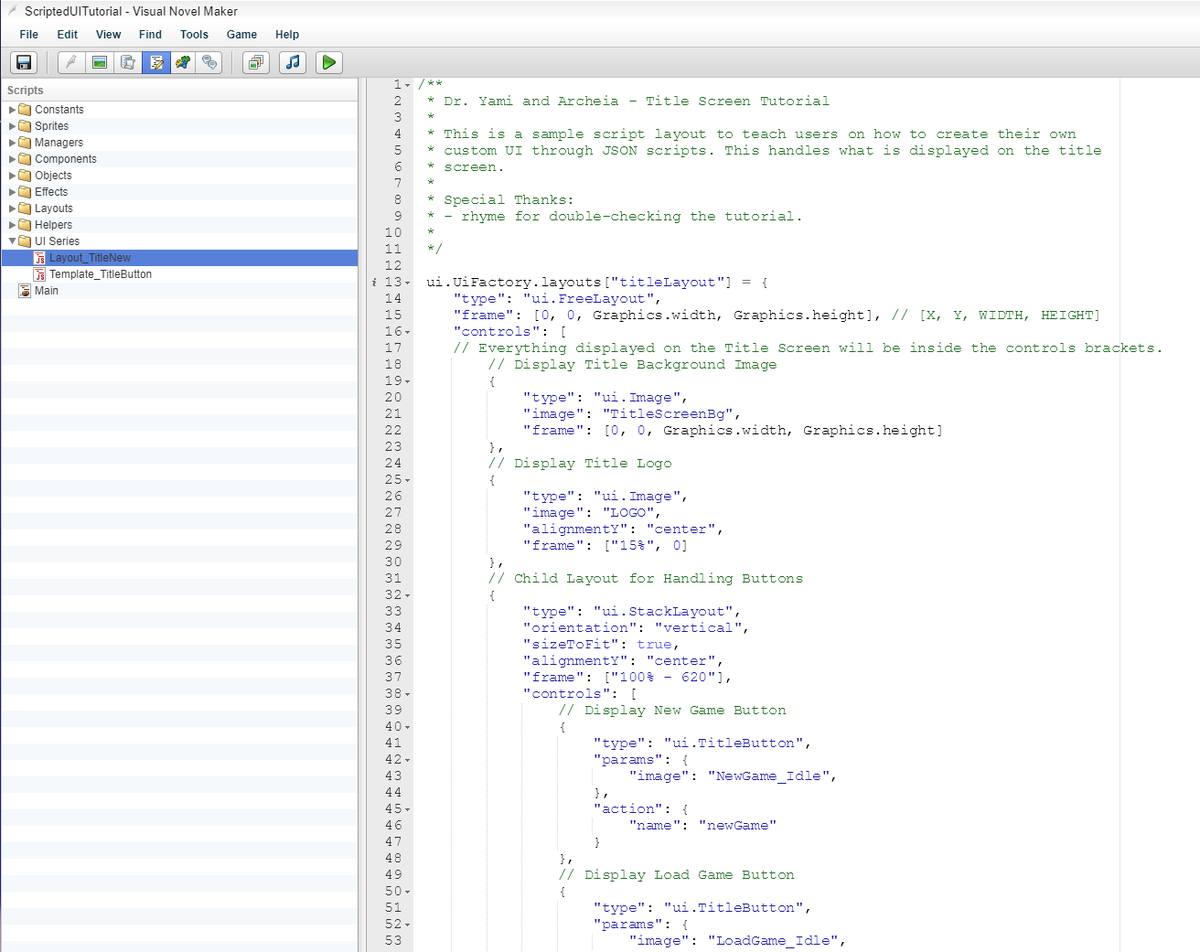Select the Layout_TitleNew script name
The width and height of the screenshot is (1200, 952).
90,258
